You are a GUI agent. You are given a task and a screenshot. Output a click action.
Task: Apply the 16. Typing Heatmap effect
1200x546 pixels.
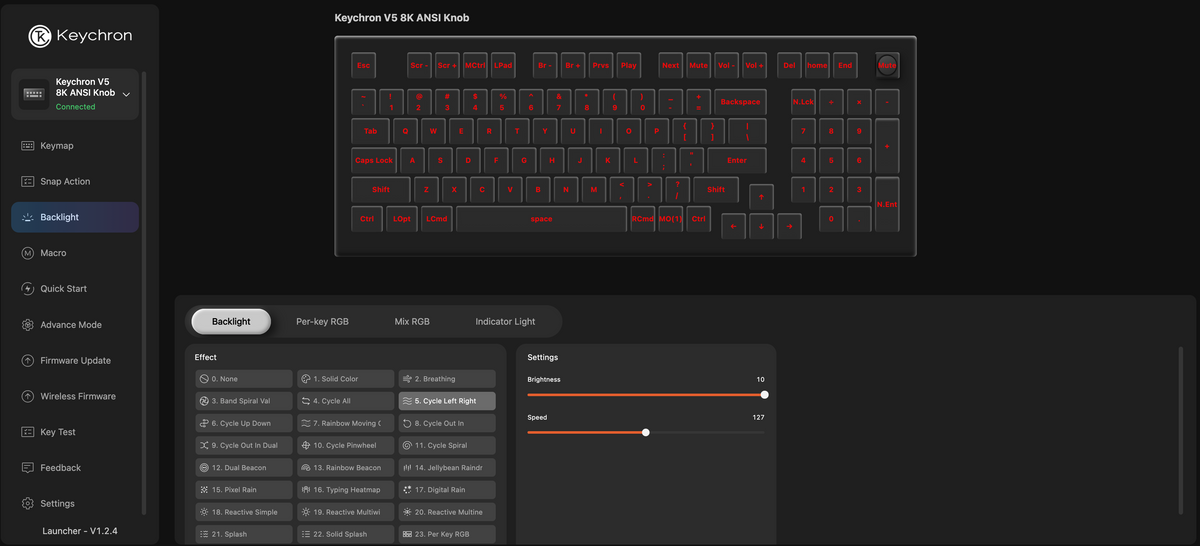pyautogui.click(x=346, y=490)
